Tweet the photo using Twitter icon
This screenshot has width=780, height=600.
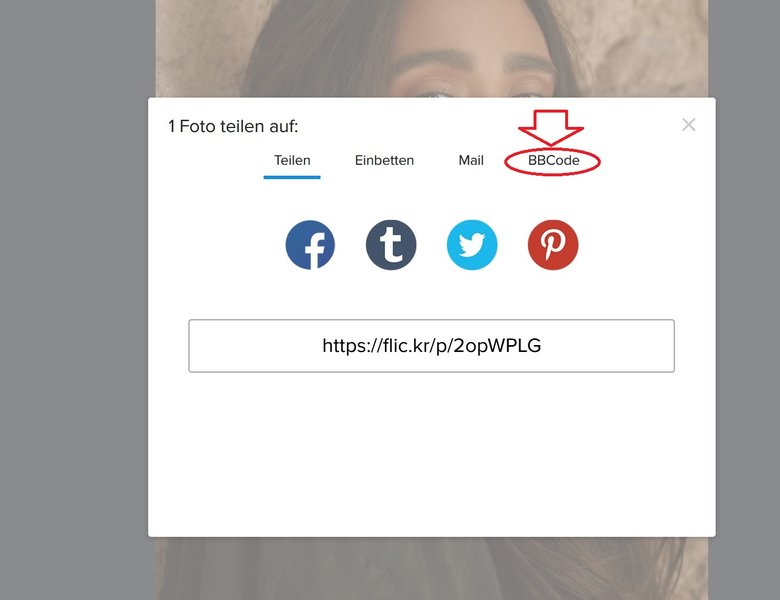(472, 245)
